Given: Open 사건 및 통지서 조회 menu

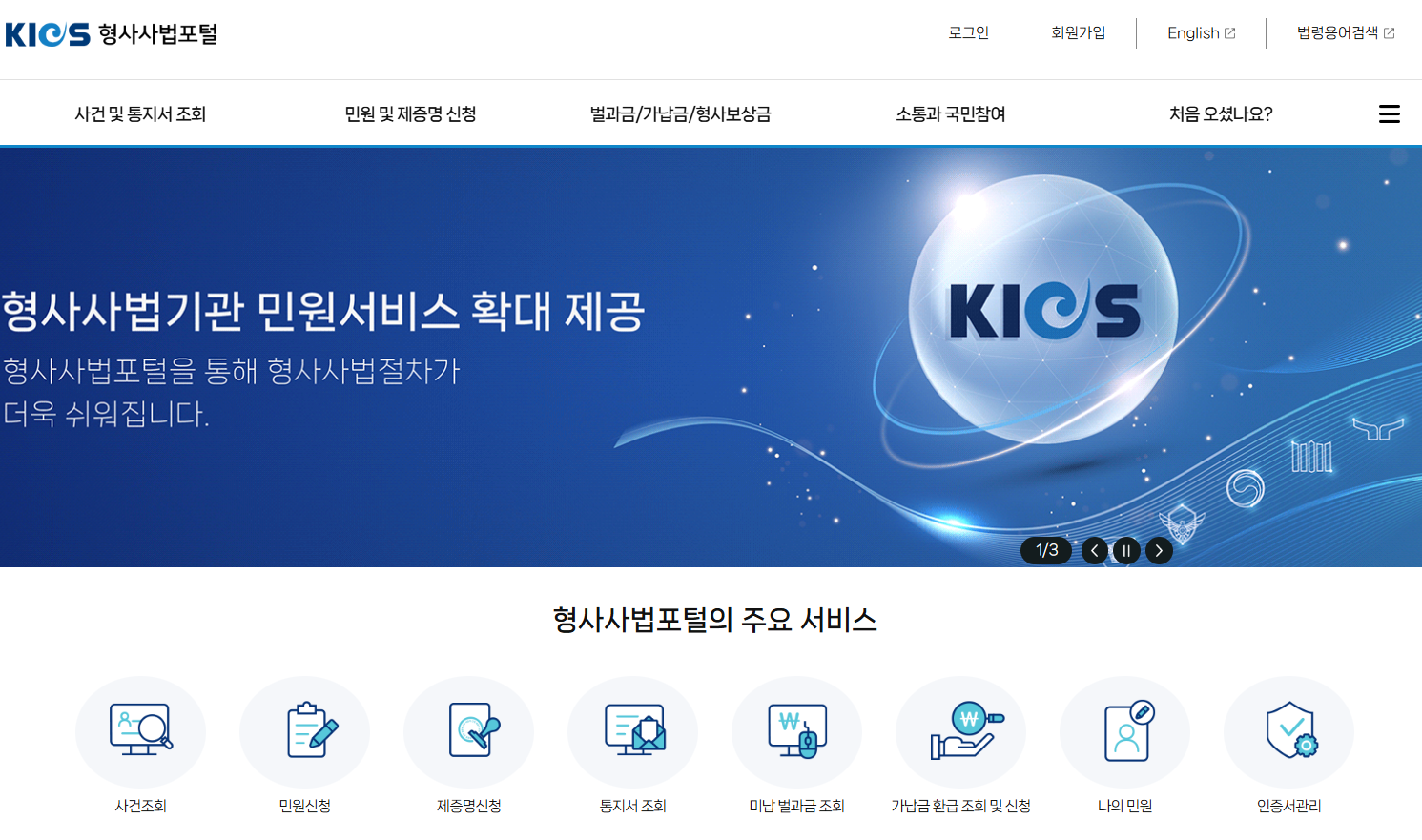Looking at the screenshot, I should click(140, 114).
